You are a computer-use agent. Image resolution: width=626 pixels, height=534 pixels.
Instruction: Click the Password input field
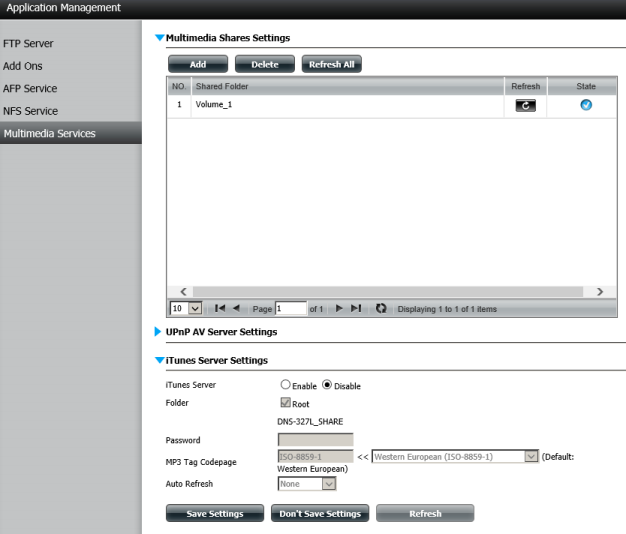click(315, 440)
